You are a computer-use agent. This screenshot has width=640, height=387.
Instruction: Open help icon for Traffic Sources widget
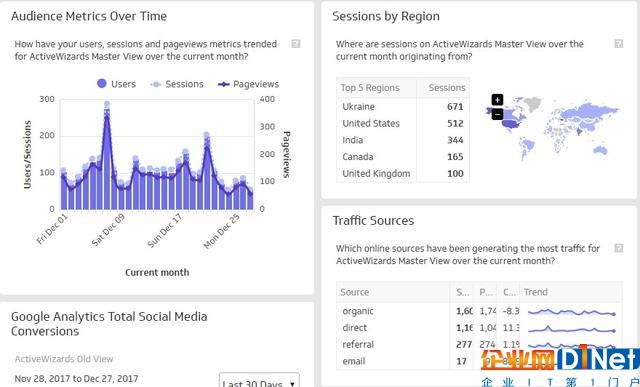click(619, 248)
